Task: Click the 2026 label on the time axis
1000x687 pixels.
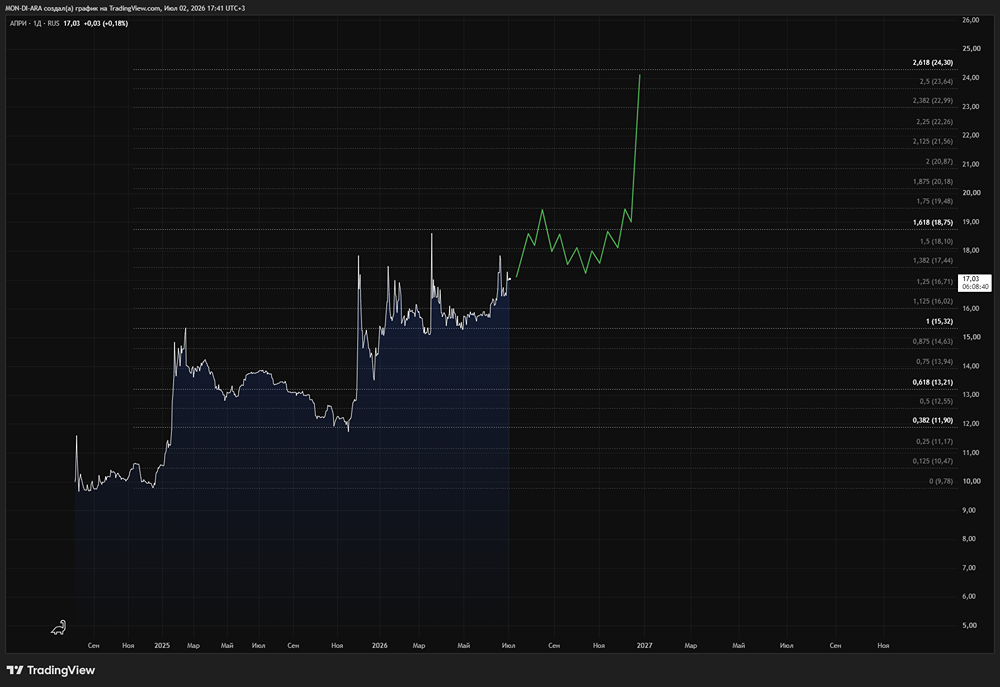Action: [x=379, y=646]
